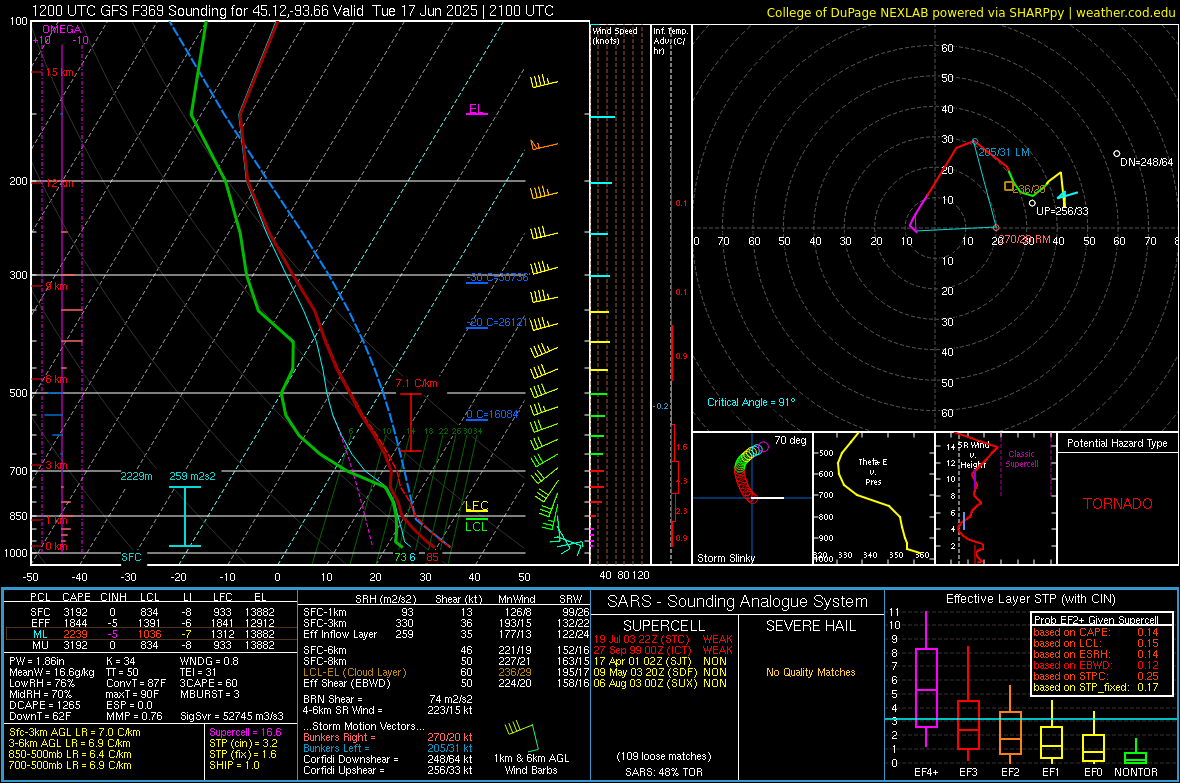The image size is (1180, 783).
Task: Select the red '7.1 C/km' lapse rate label
Action: click(416, 383)
